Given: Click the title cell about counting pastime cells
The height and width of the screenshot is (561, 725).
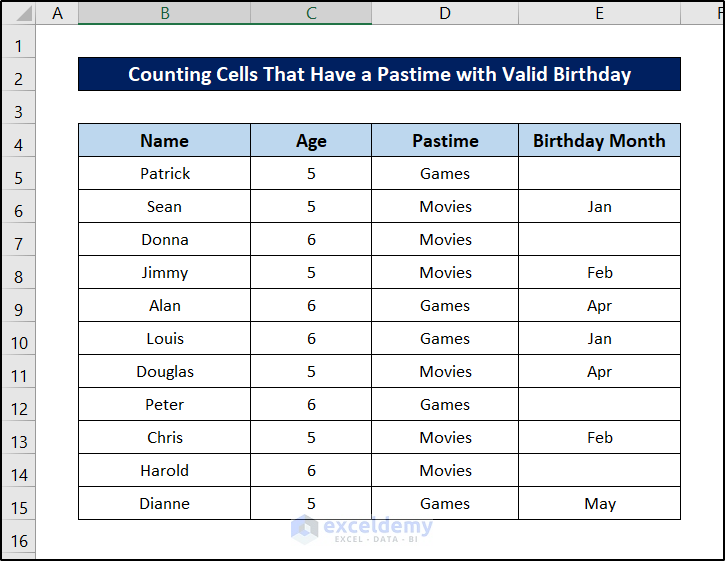Looking at the screenshot, I should 379,75.
